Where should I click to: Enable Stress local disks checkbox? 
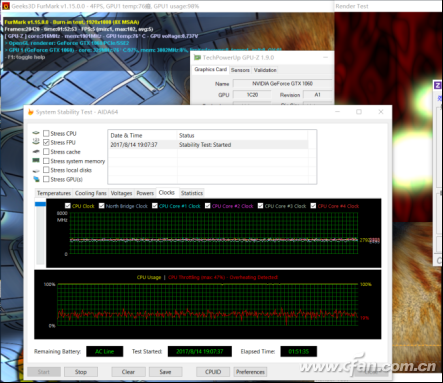pos(46,170)
